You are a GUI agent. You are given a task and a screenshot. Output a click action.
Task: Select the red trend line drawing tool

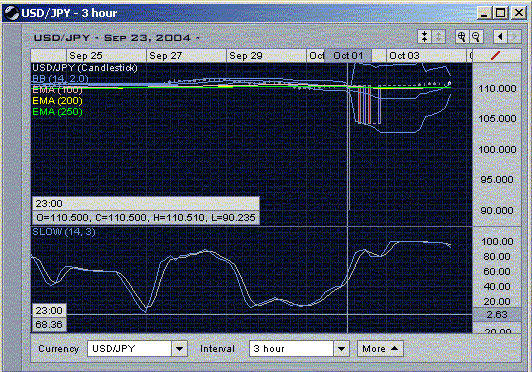click(496, 56)
